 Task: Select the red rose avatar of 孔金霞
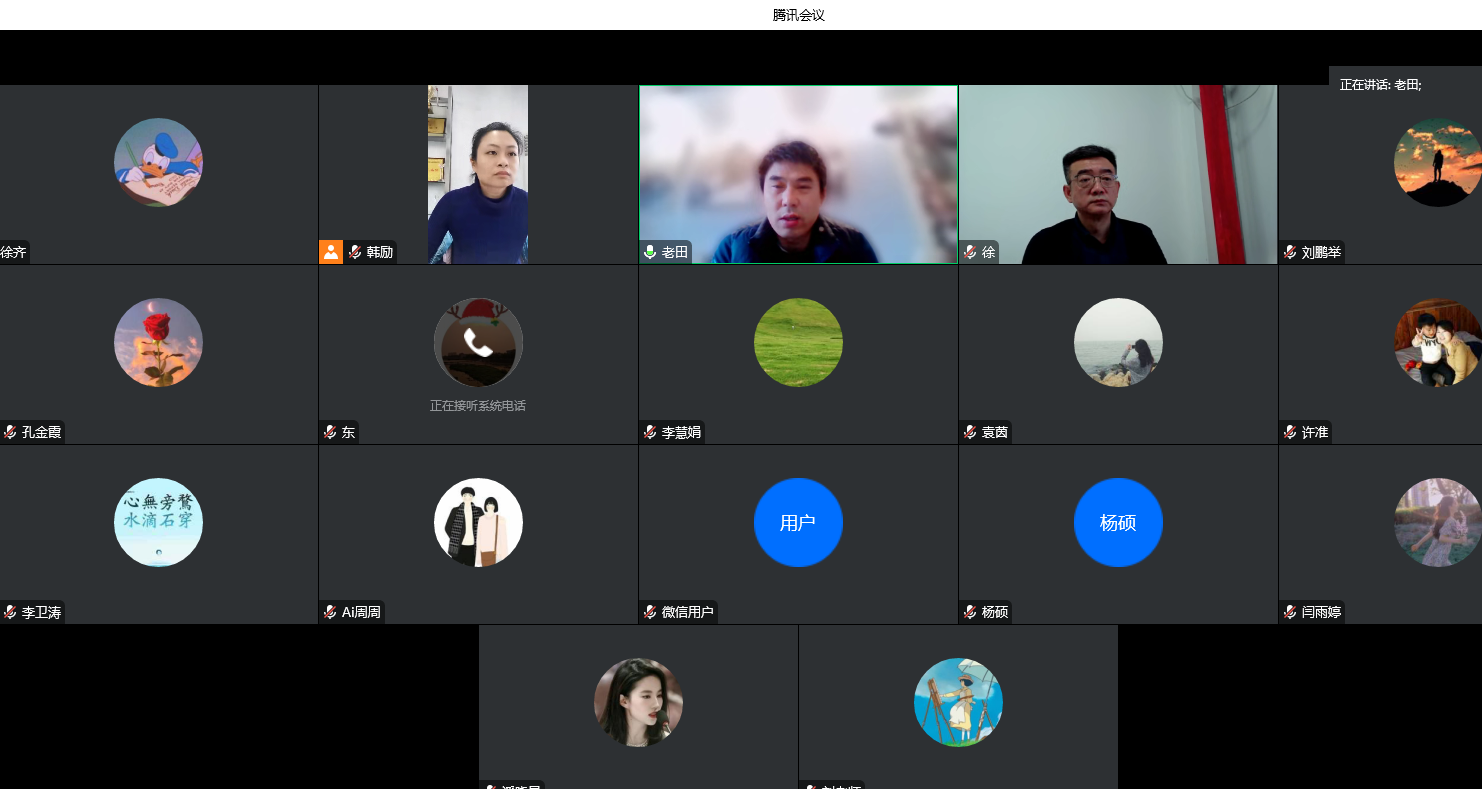(x=158, y=342)
